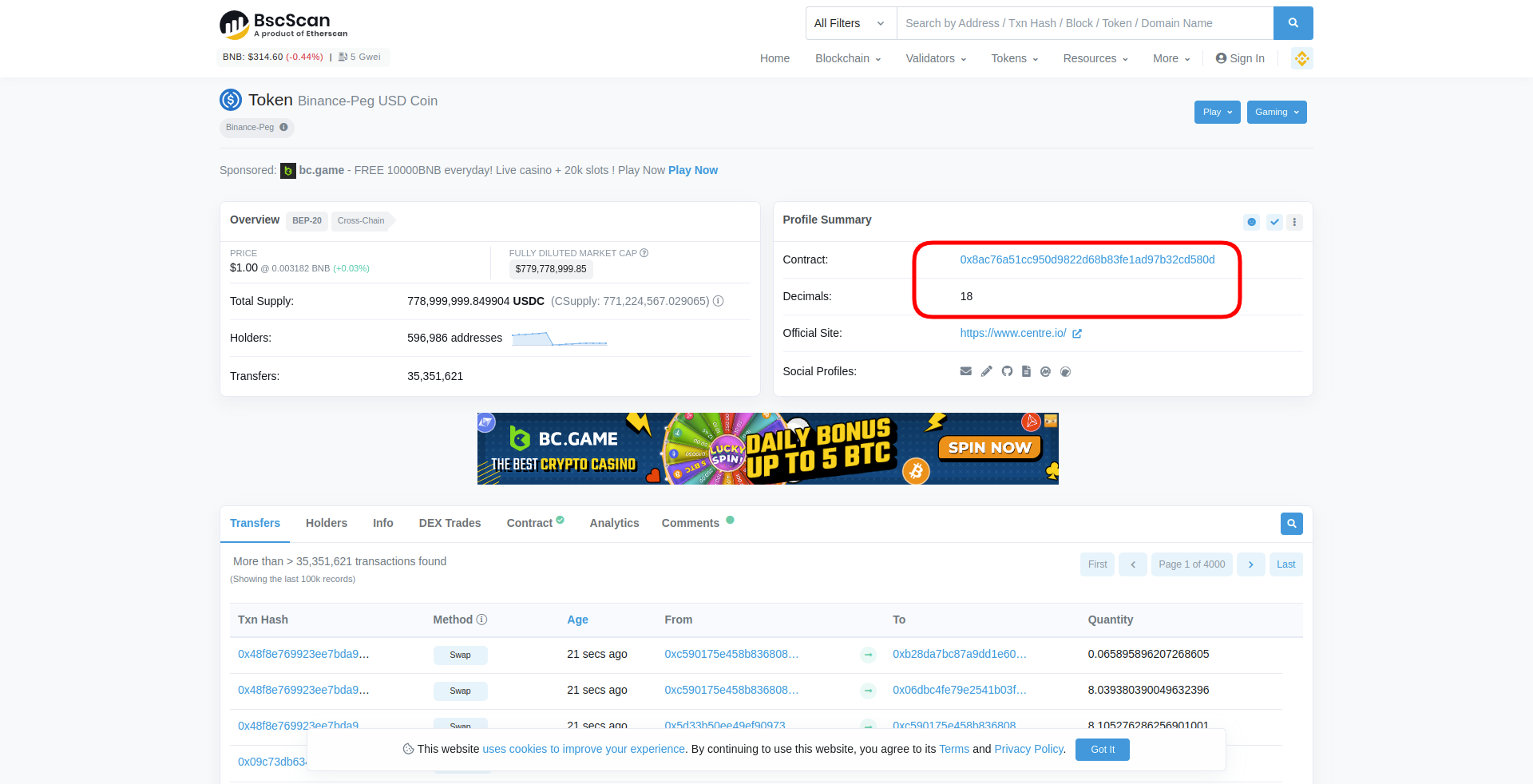Viewport: 1533px width, 784px height.
Task: Click the transfers table search icon
Action: click(x=1292, y=524)
